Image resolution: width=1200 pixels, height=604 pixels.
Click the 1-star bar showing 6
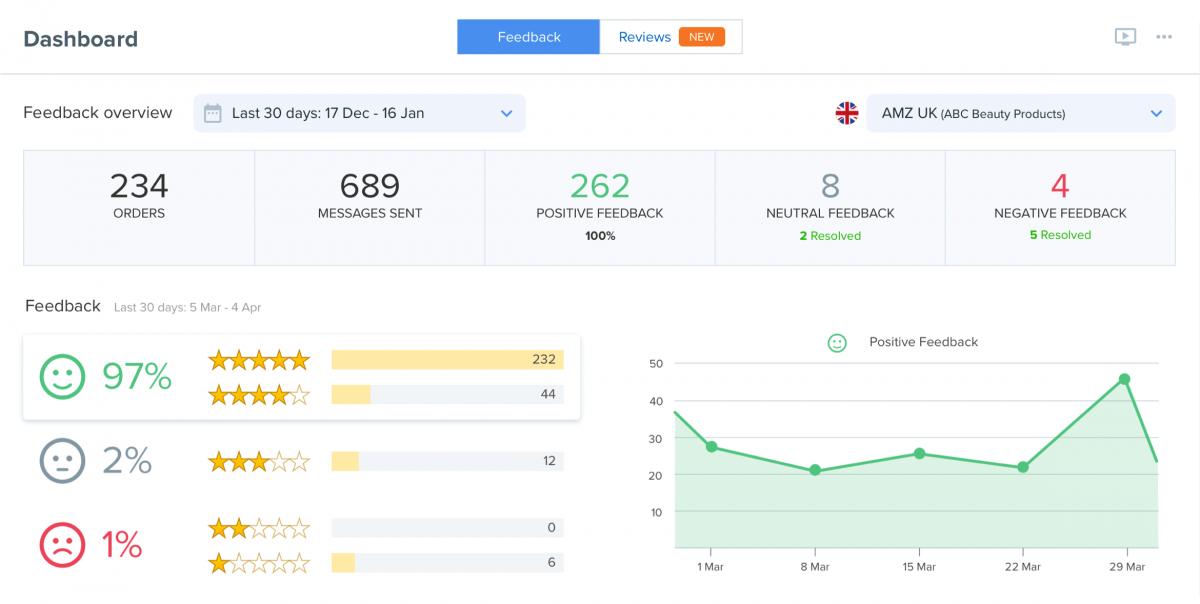[448, 563]
